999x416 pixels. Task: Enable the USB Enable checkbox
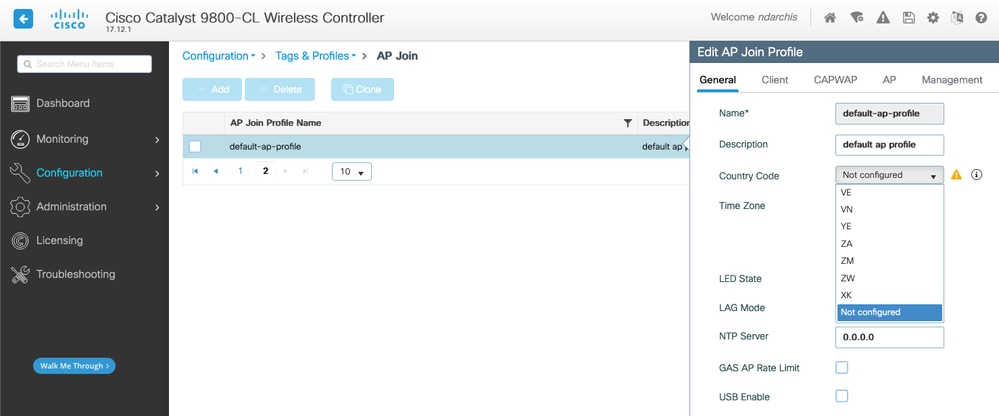pyautogui.click(x=842, y=396)
